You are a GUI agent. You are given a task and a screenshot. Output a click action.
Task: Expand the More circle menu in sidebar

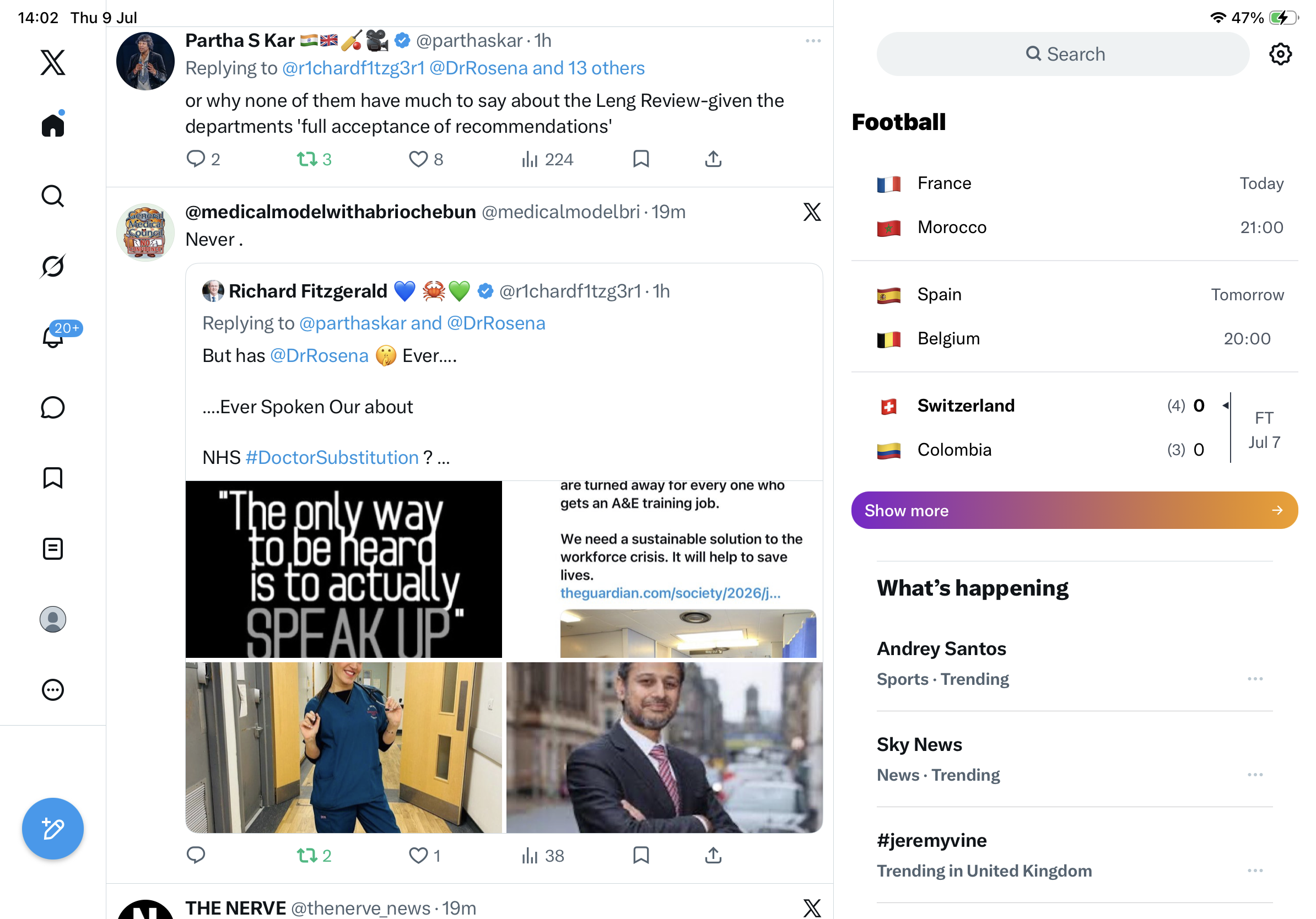pos(53,690)
